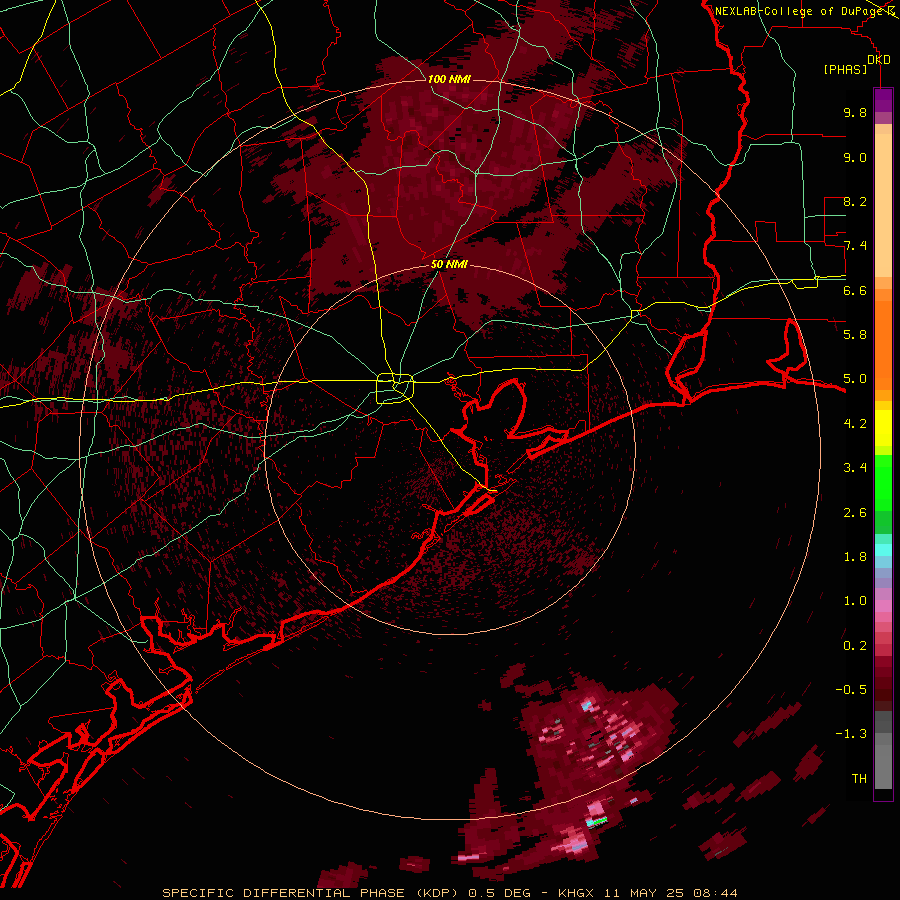Click the 1.0 scale label

point(855,601)
